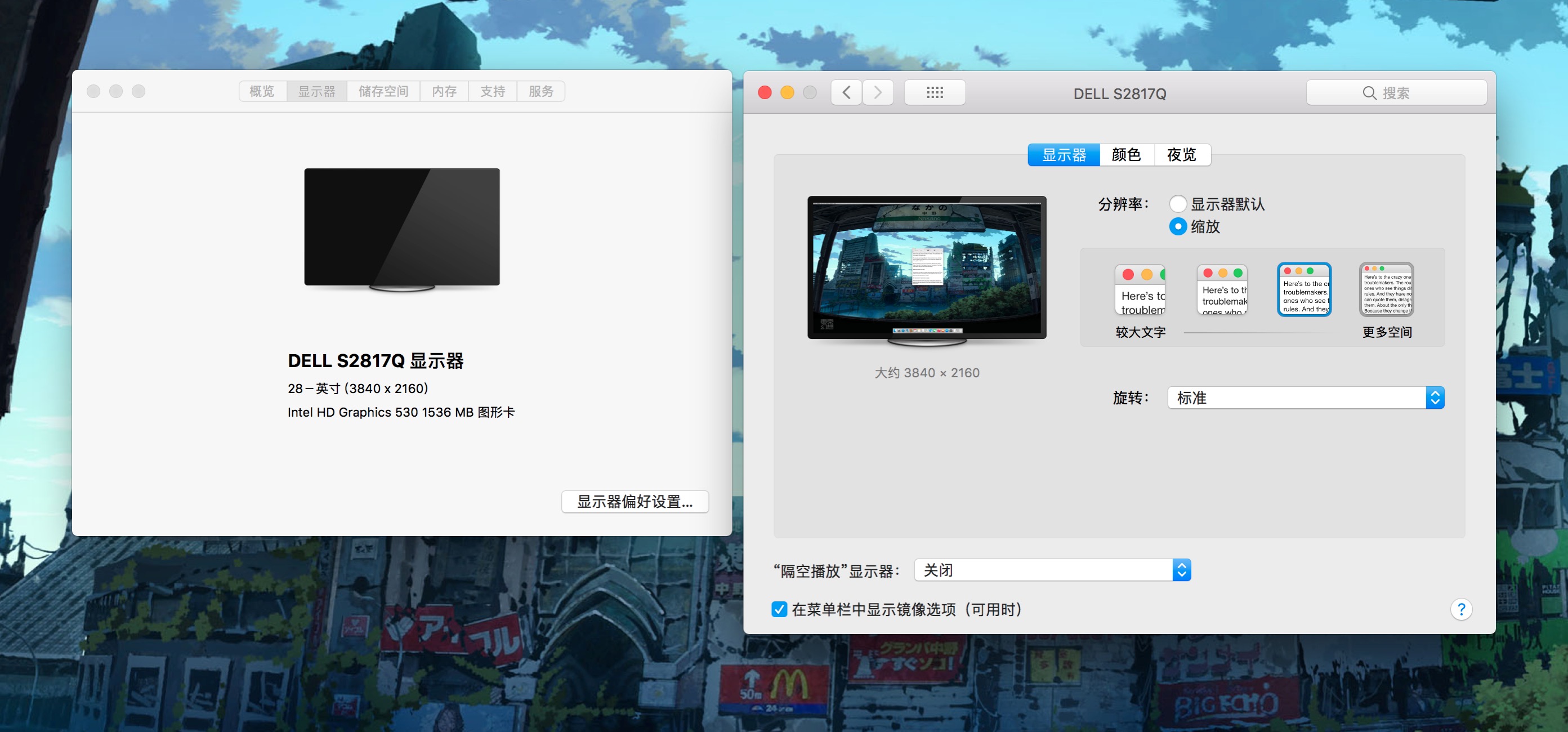Open the show-all grid preferences icon
The width and height of the screenshot is (1568, 732).
point(935,92)
